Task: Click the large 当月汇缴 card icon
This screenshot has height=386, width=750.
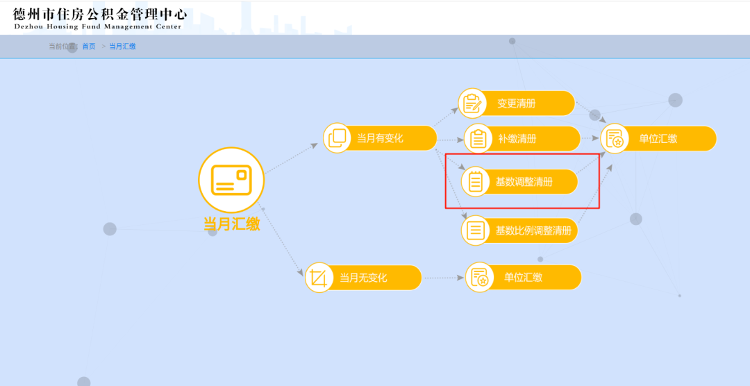Action: point(232,180)
